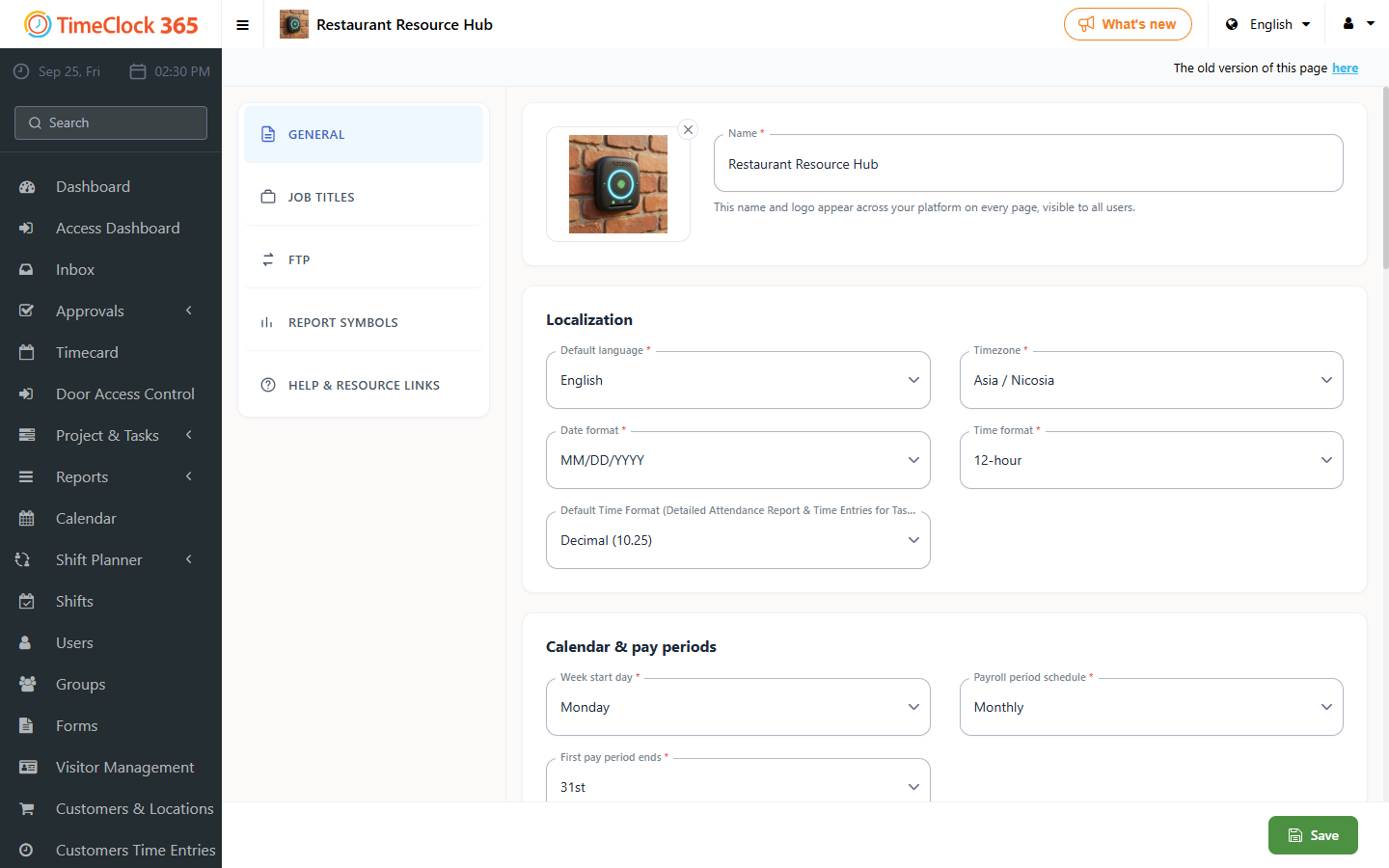Viewport: 1389px width, 868px height.
Task: Click the Forms document icon
Action: click(x=27, y=726)
